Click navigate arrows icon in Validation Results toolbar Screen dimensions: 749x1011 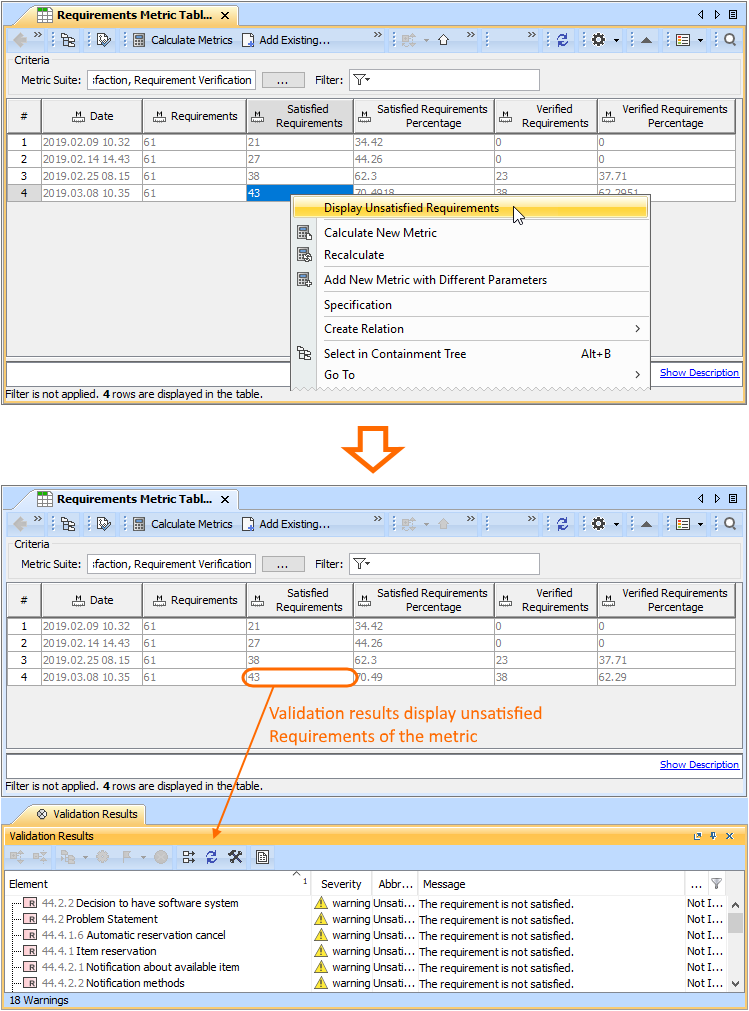(188, 857)
